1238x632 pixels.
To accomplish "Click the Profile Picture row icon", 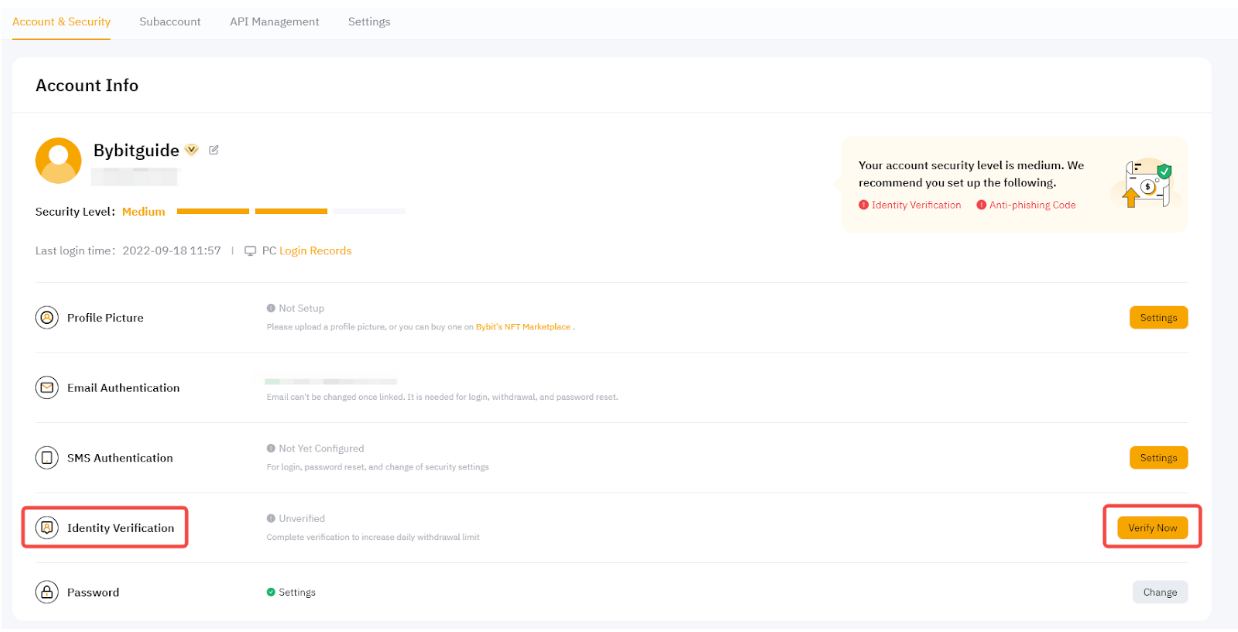I will click(x=46, y=318).
